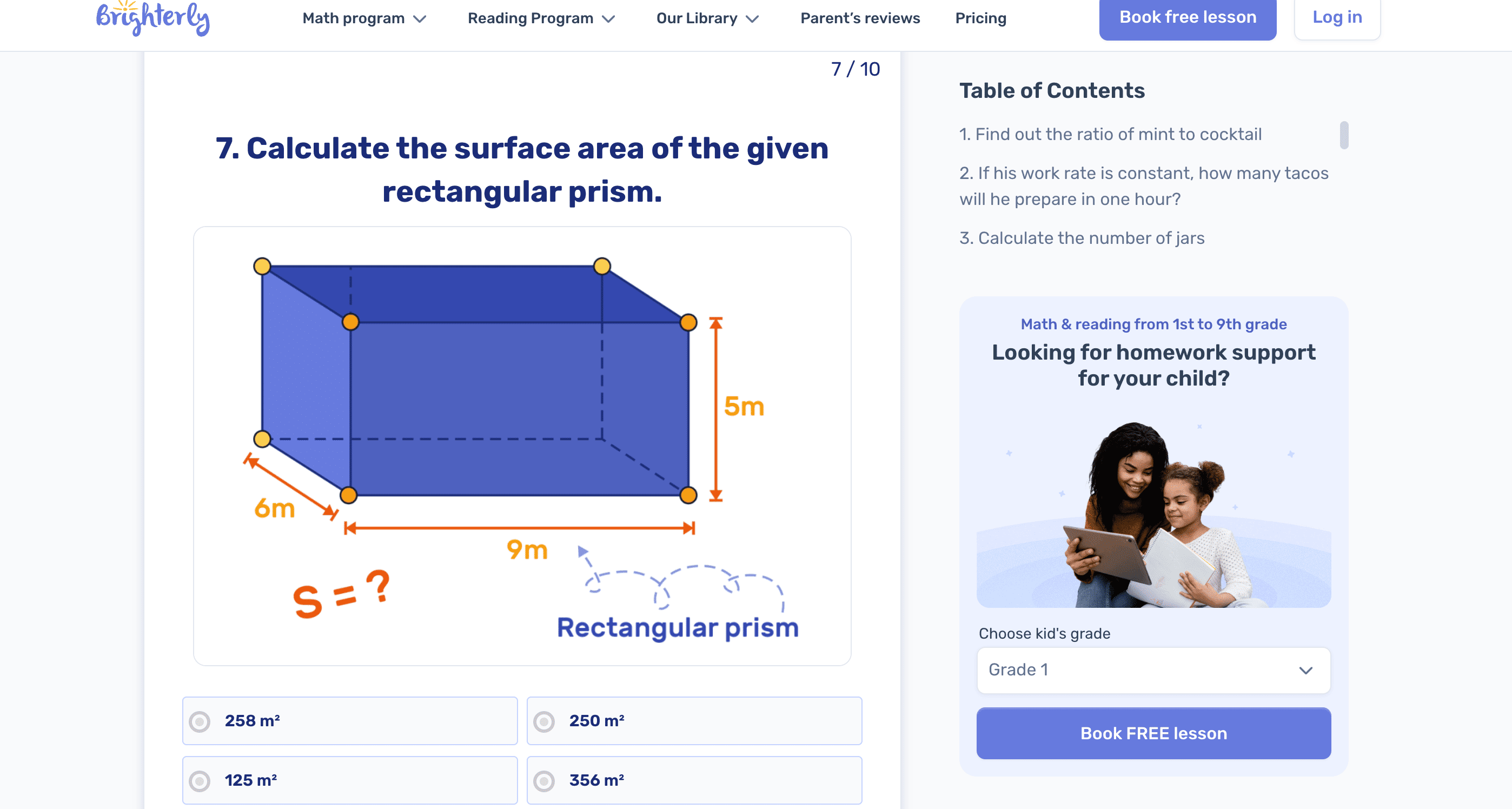Expand the Reading Program menu chevron
1512x809 pixels.
pos(609,19)
